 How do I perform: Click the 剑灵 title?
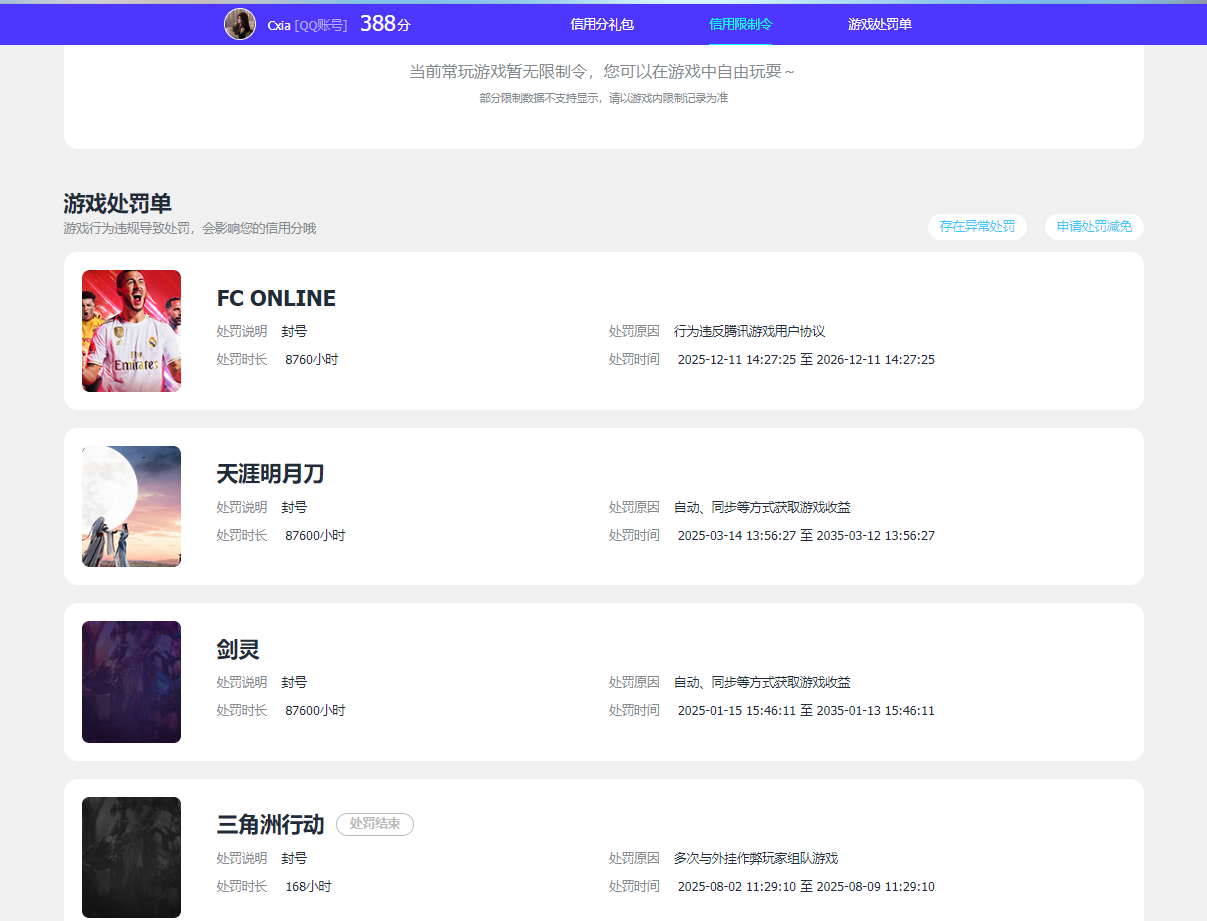238,649
